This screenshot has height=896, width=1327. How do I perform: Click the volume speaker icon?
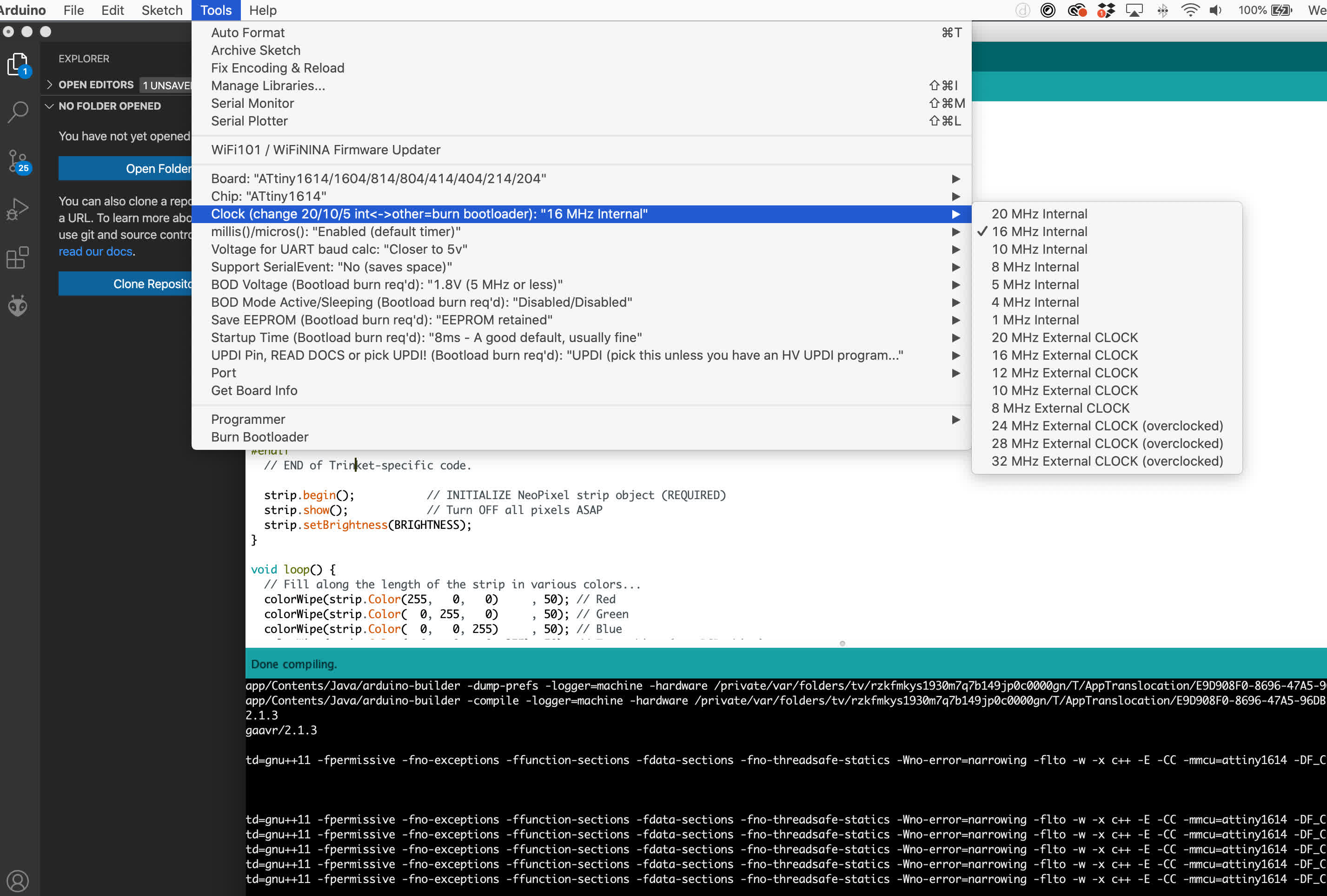click(x=1216, y=10)
